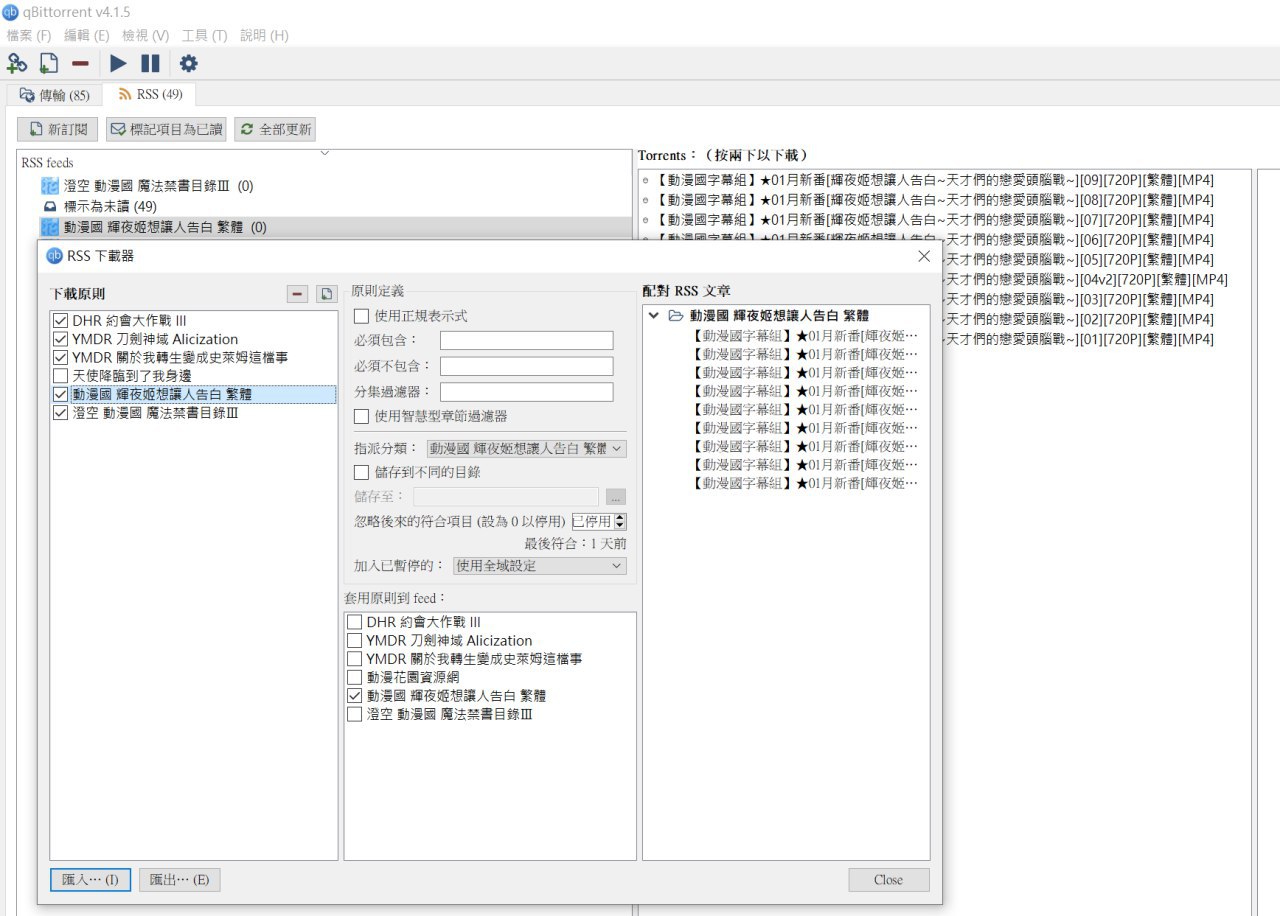1280x916 pixels.
Task: Click the … browse button beside 儲存至
Action: [616, 496]
